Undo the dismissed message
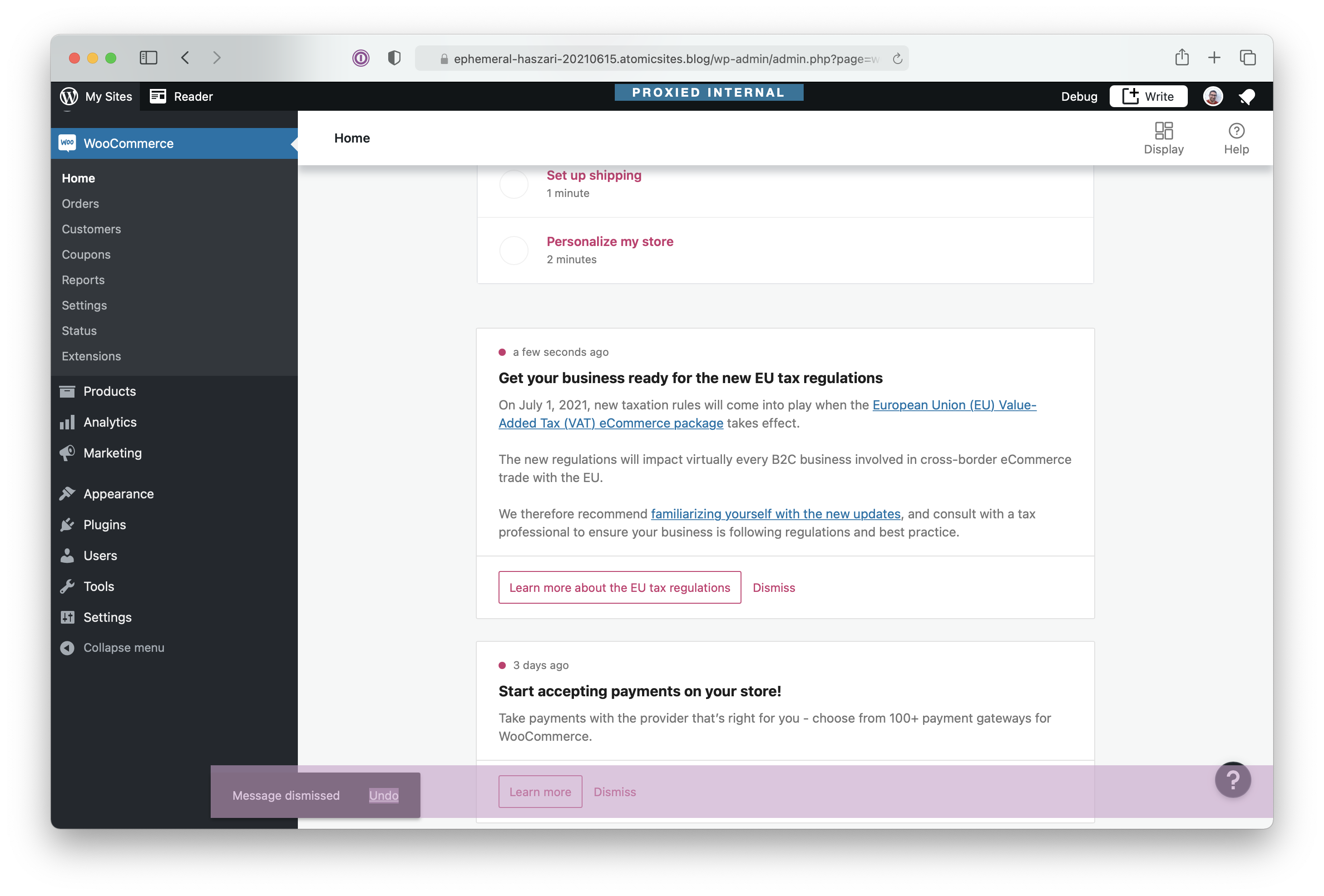The width and height of the screenshot is (1324, 896). (383, 795)
